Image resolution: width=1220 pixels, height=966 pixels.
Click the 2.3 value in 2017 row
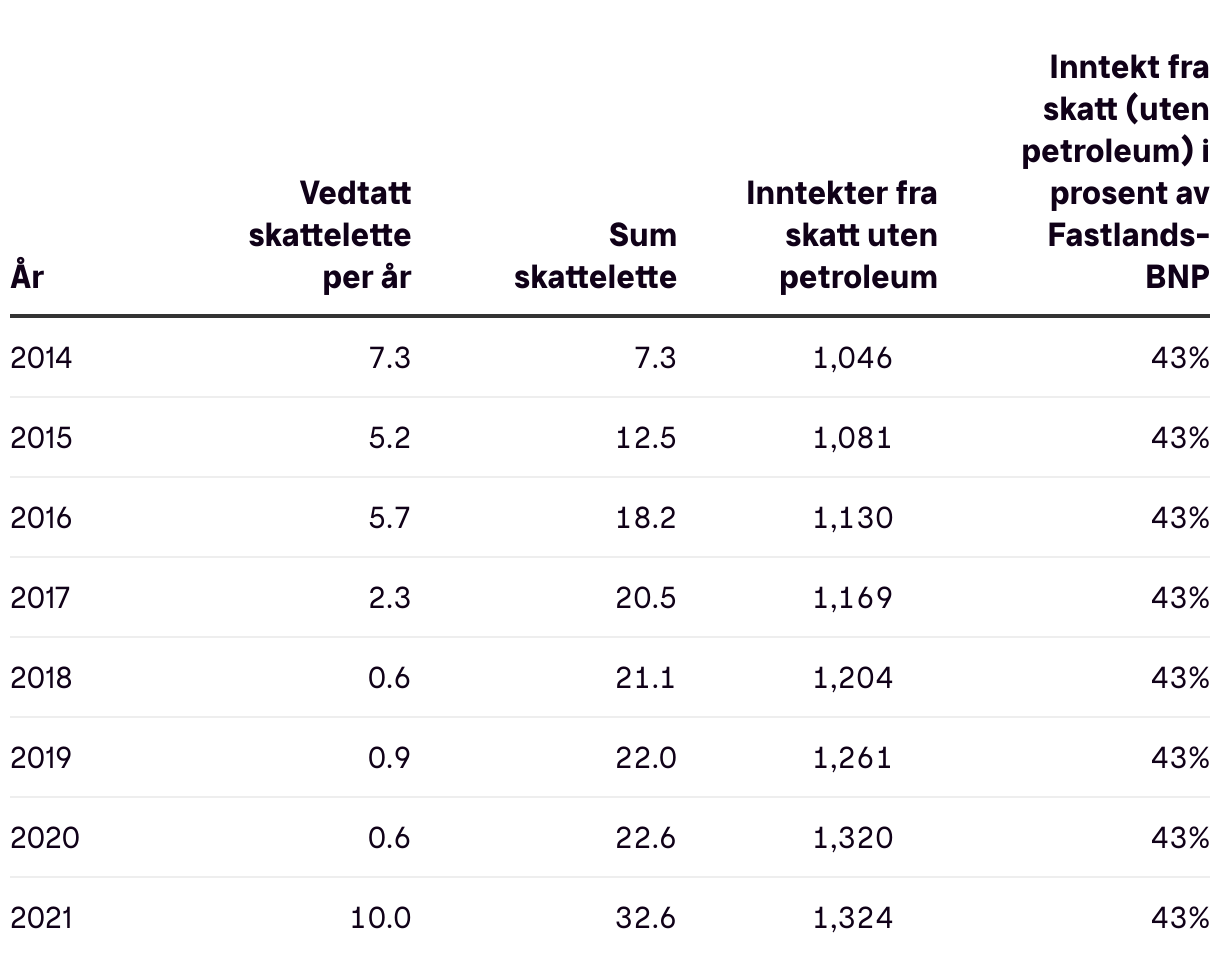click(389, 598)
